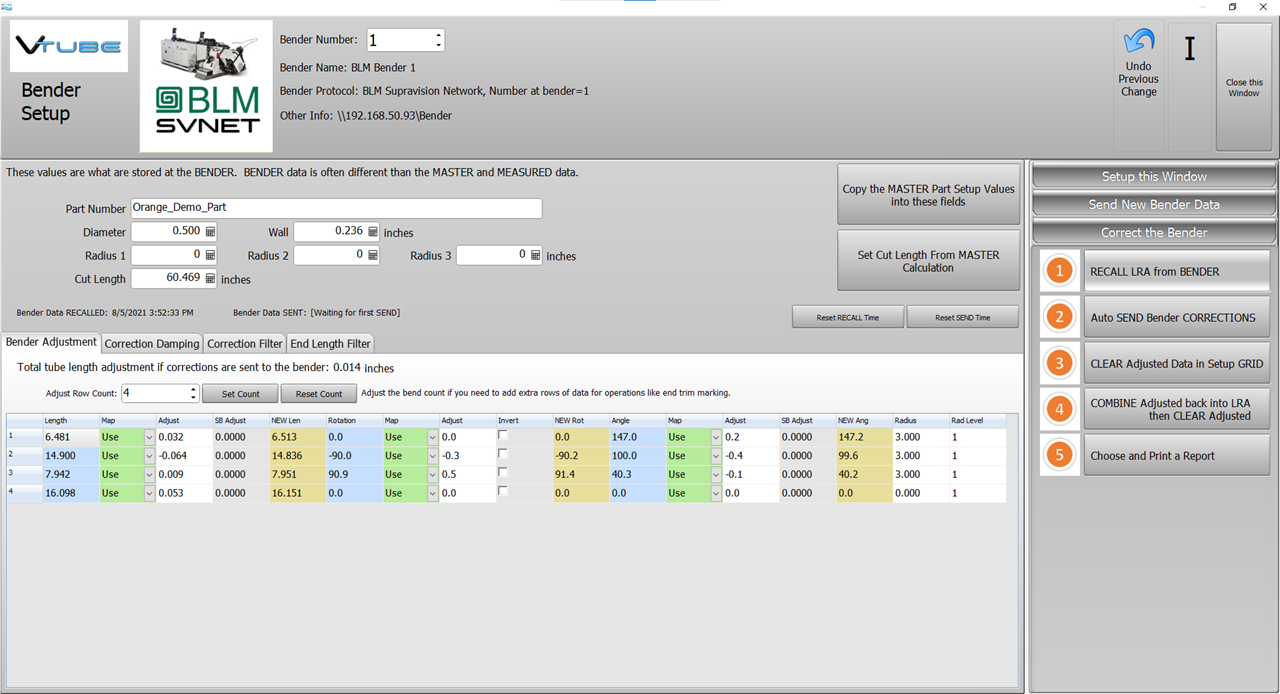
Task: Click the orange step 1 circle icon
Action: 1059,271
